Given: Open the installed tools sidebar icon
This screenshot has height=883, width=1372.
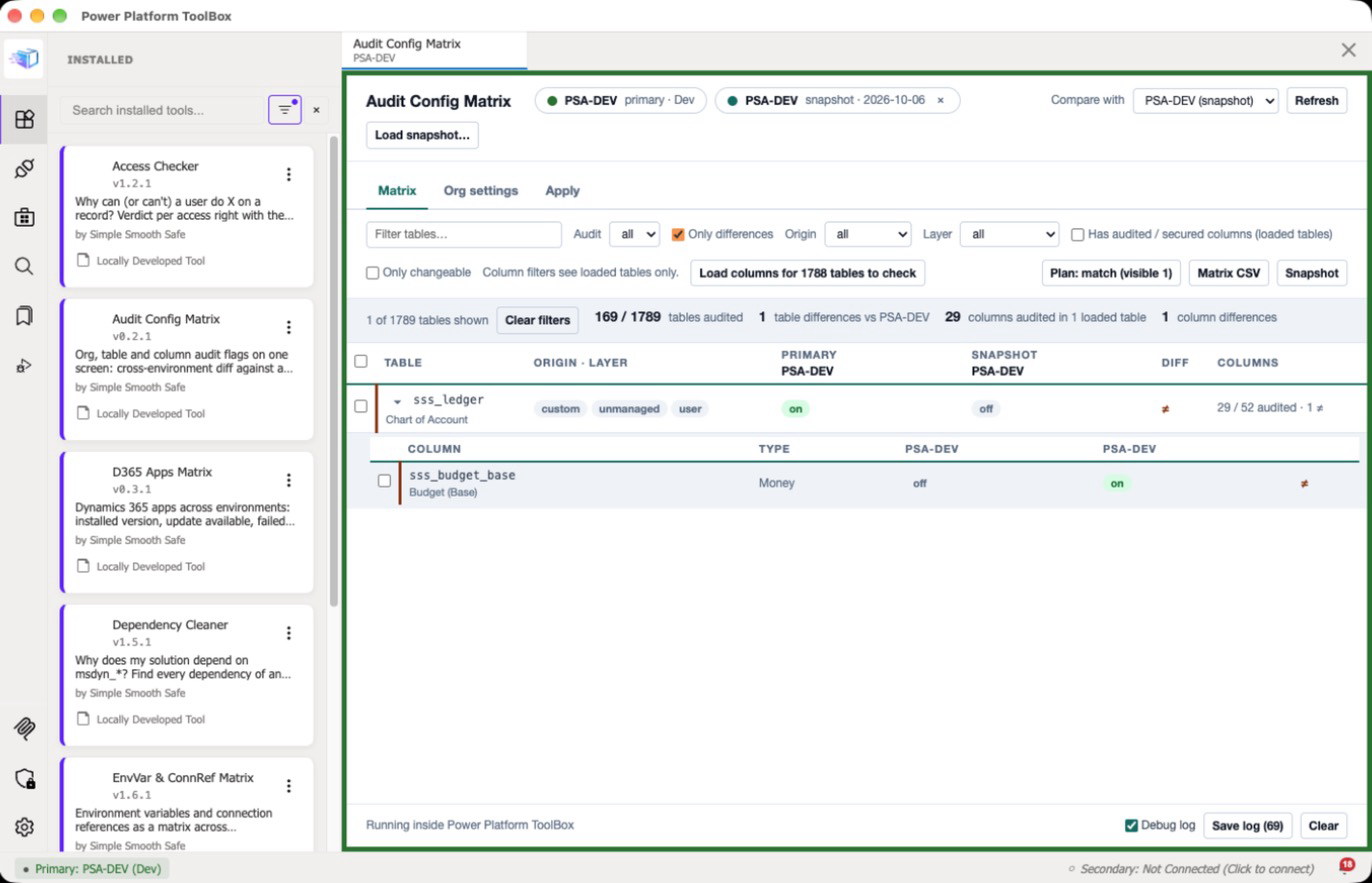Looking at the screenshot, I should (24, 119).
